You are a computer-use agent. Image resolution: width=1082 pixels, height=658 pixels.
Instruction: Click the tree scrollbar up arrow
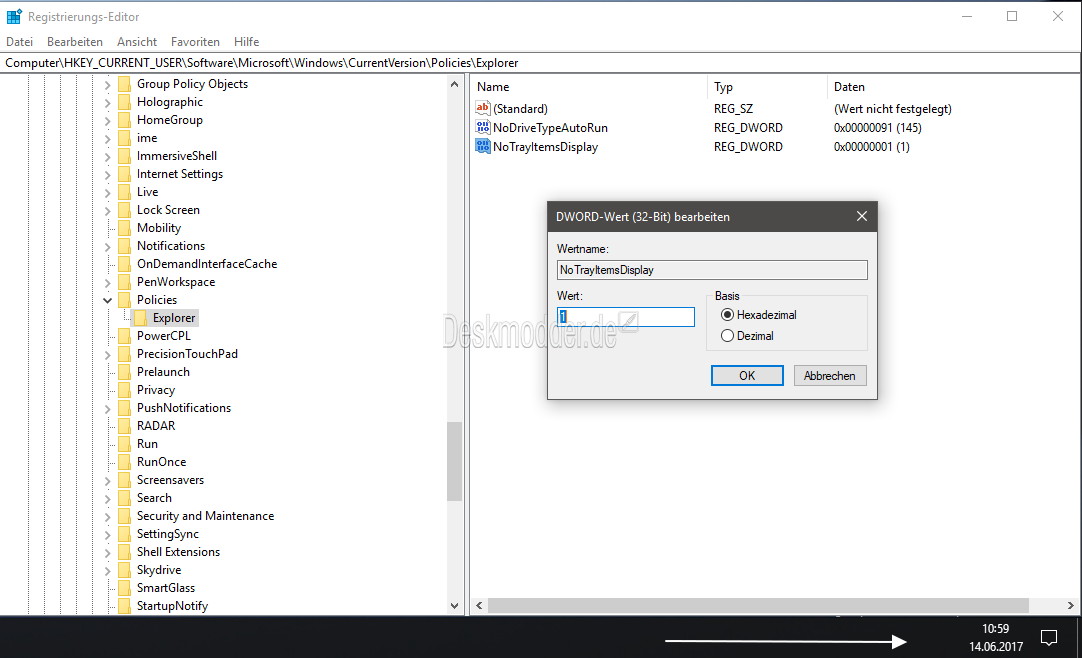coord(454,84)
